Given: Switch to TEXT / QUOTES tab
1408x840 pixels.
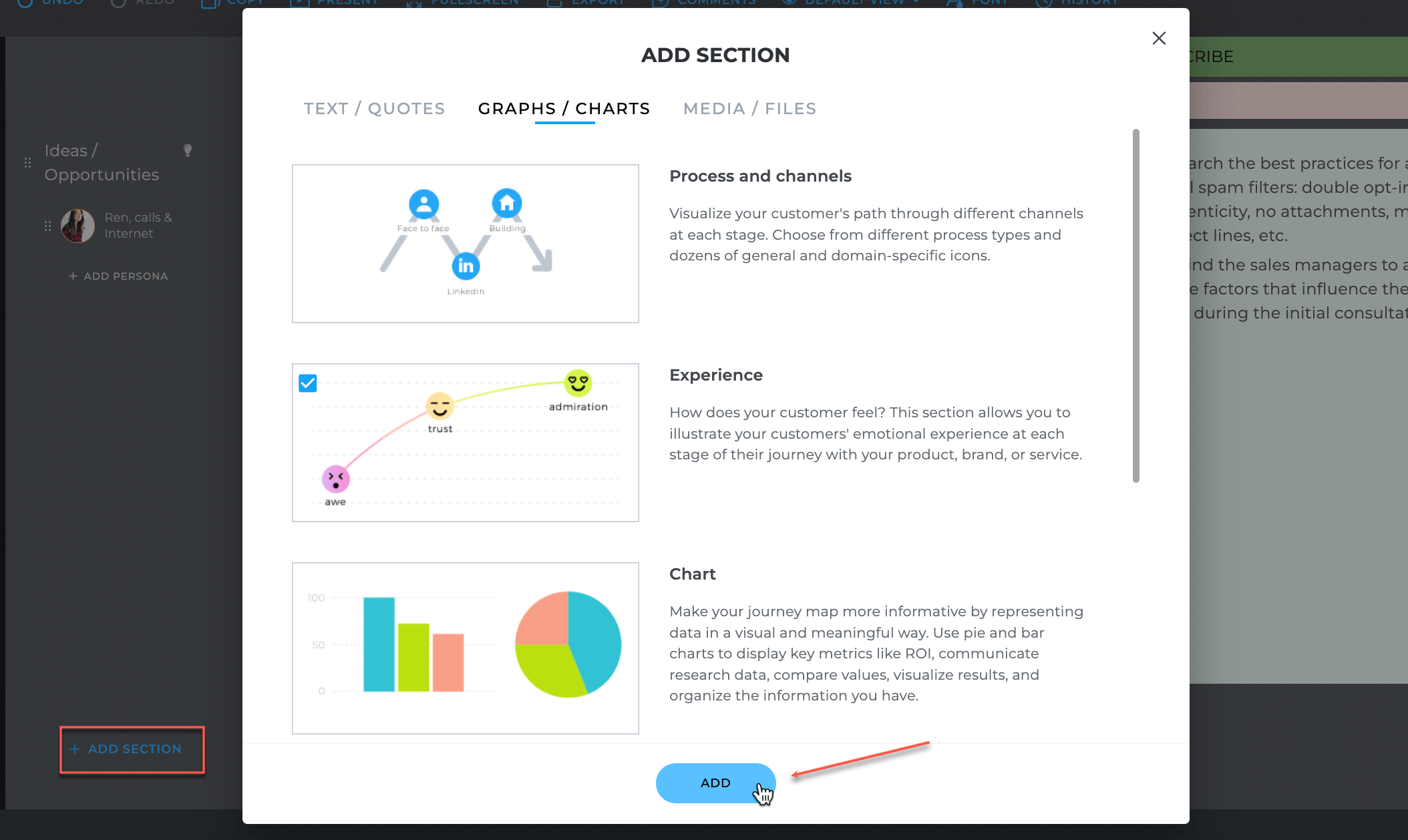Looking at the screenshot, I should pos(375,109).
